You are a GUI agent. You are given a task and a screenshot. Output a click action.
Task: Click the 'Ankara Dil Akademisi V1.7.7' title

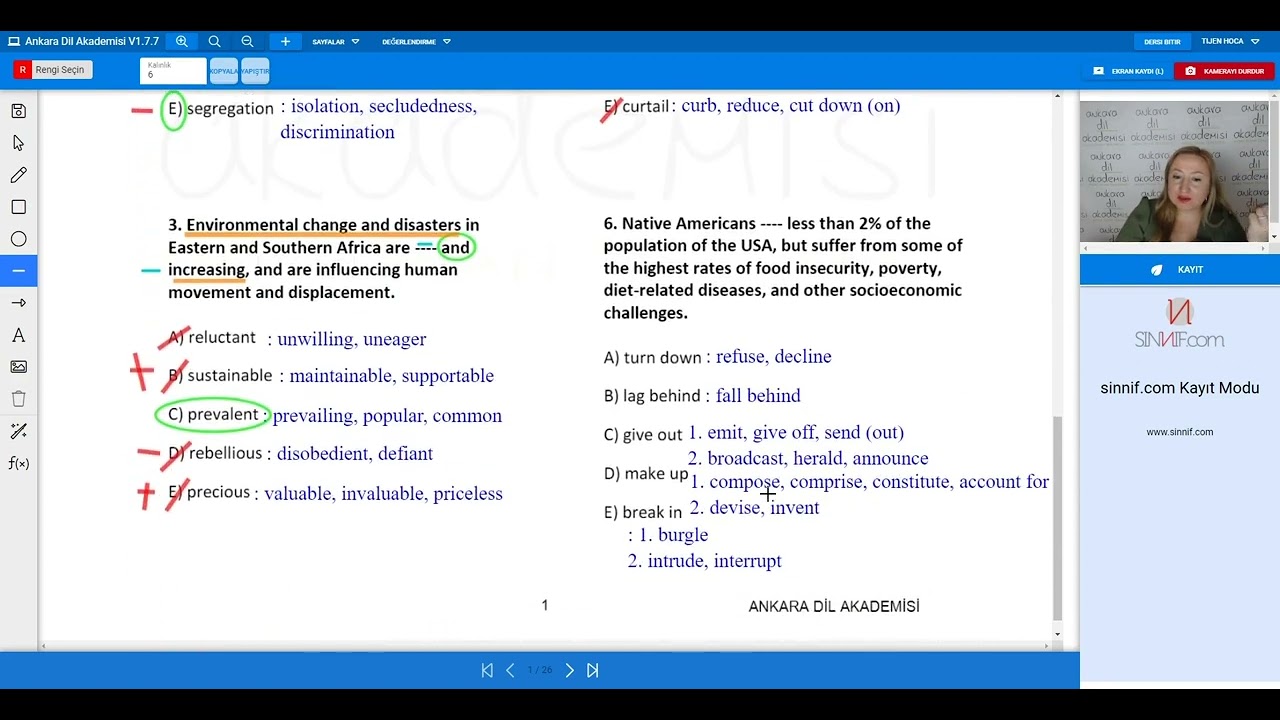[x=92, y=42]
